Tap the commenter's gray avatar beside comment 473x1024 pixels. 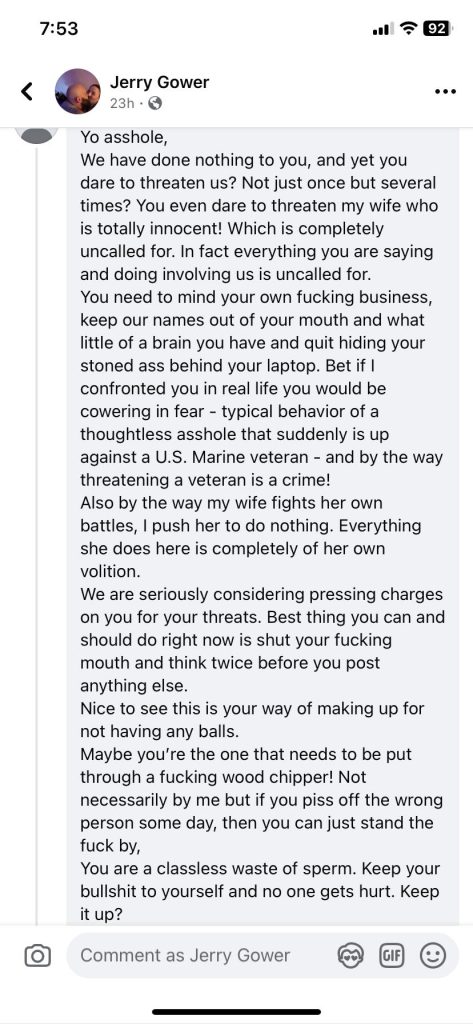click(37, 136)
